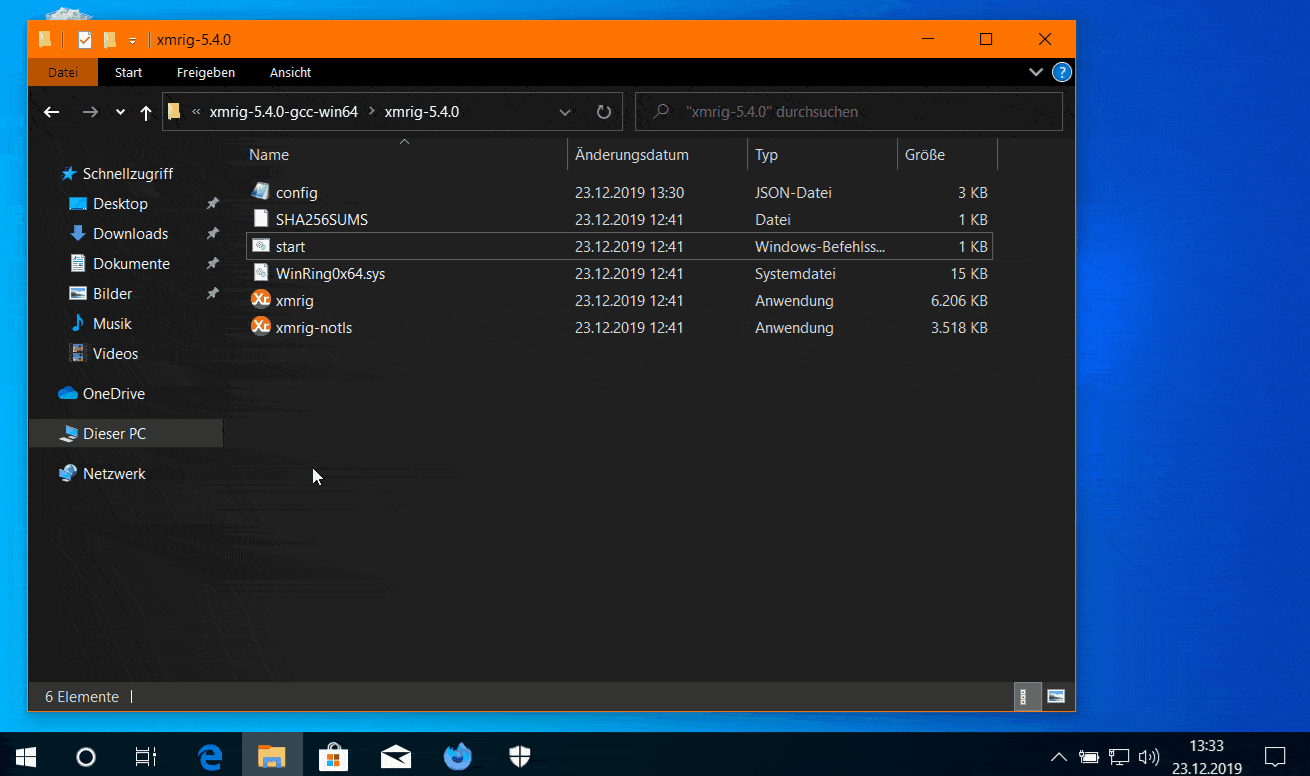Open OneDrive in the navigation pane
The height and width of the screenshot is (776, 1310).
tap(113, 393)
